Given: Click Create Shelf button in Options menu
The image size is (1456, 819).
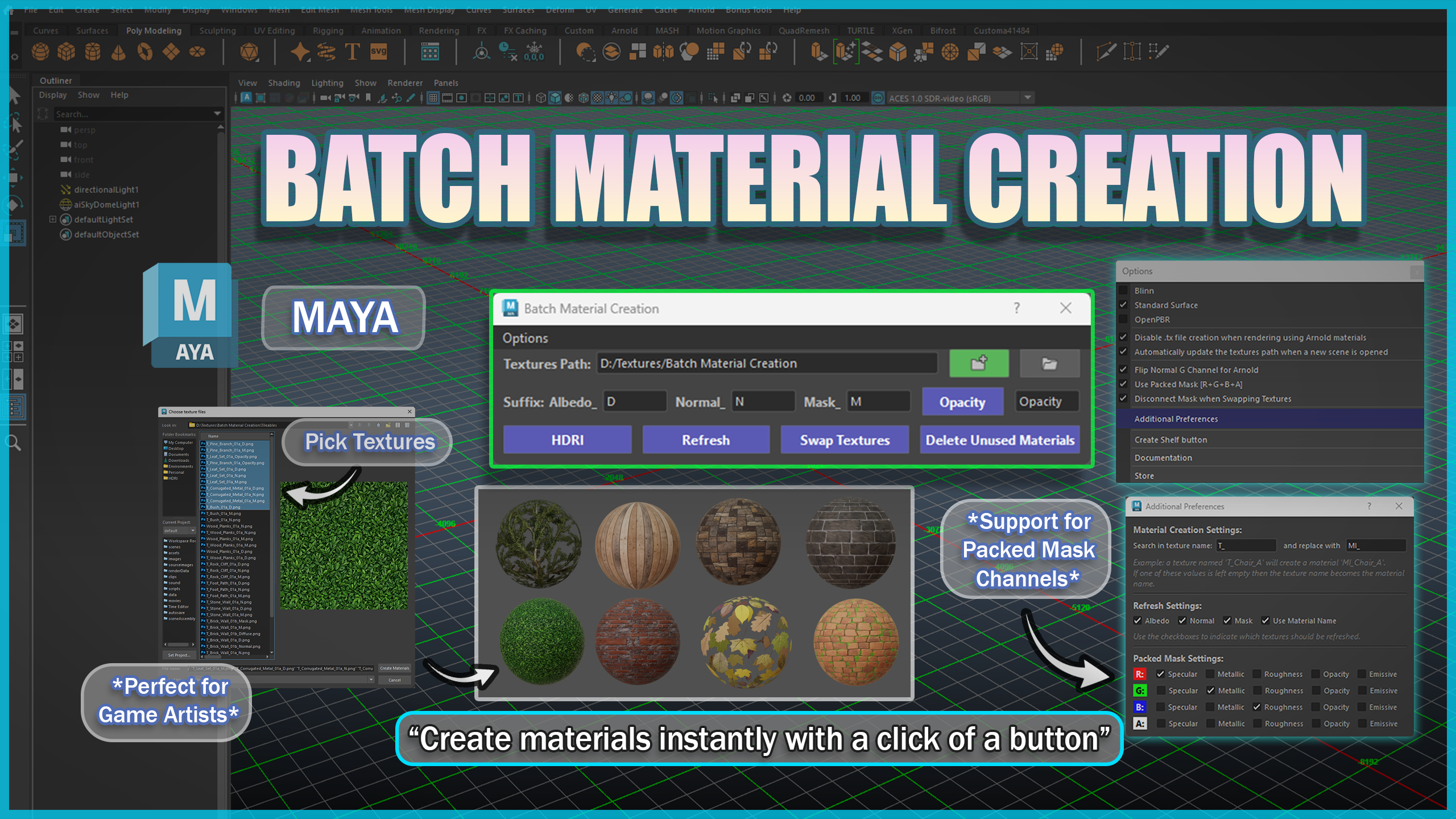Looking at the screenshot, I should [x=1270, y=440].
